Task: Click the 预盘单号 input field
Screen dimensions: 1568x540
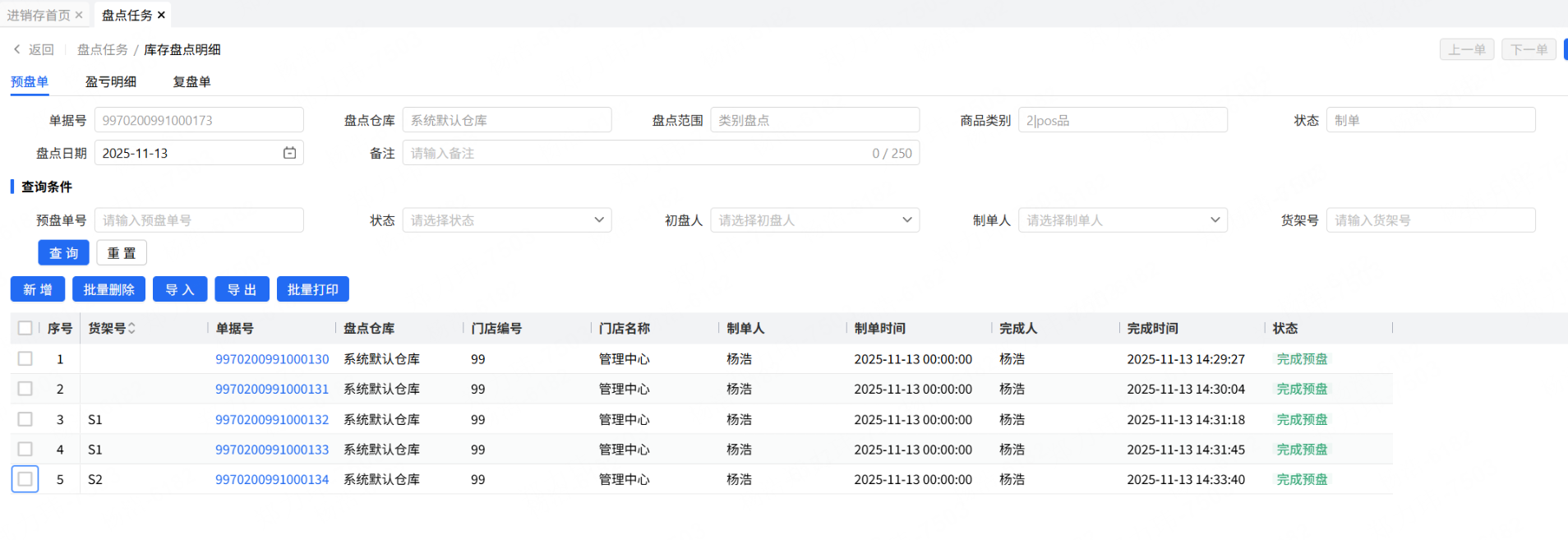Action: (x=199, y=220)
